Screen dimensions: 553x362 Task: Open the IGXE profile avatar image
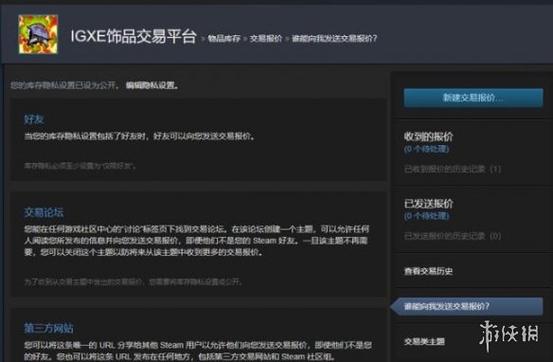click(x=38, y=34)
